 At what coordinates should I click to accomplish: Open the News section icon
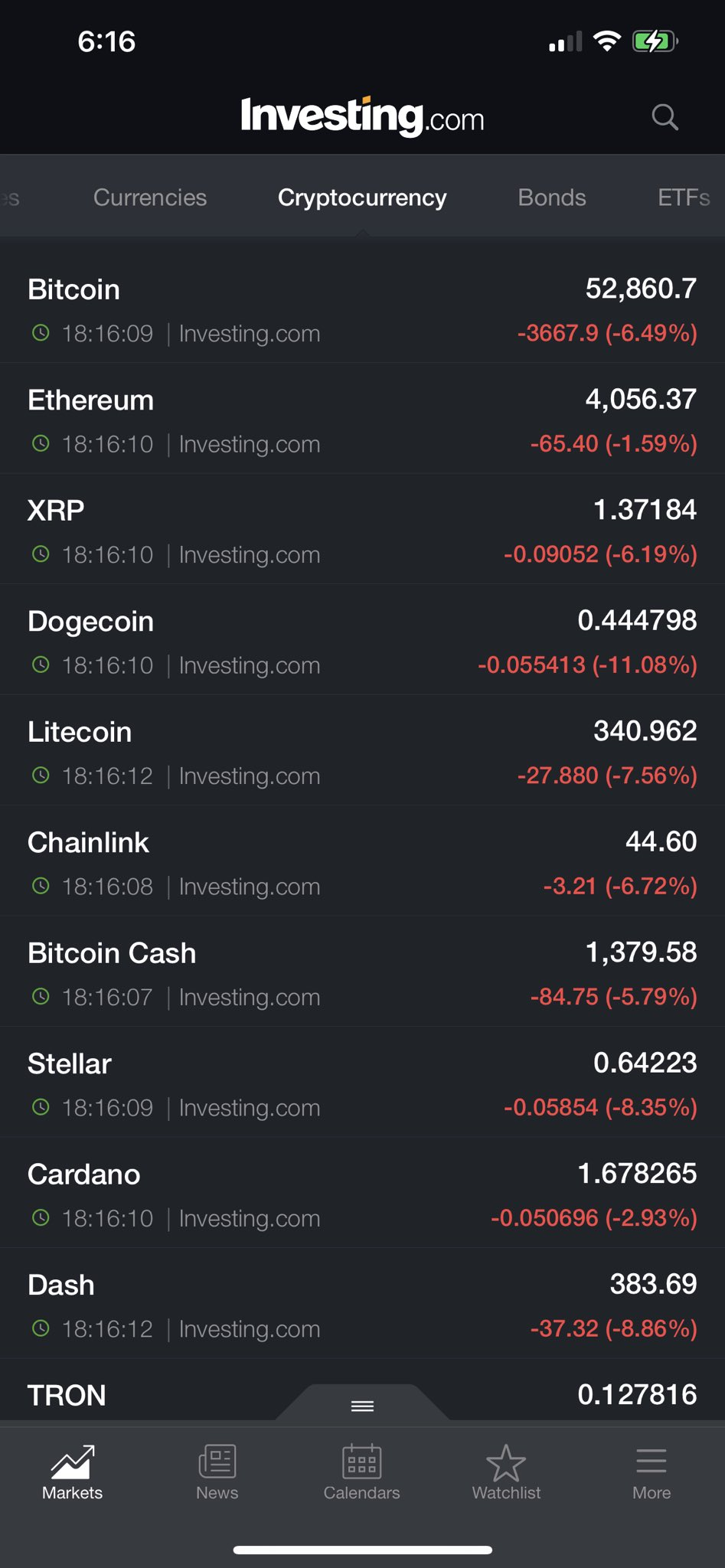217,1462
